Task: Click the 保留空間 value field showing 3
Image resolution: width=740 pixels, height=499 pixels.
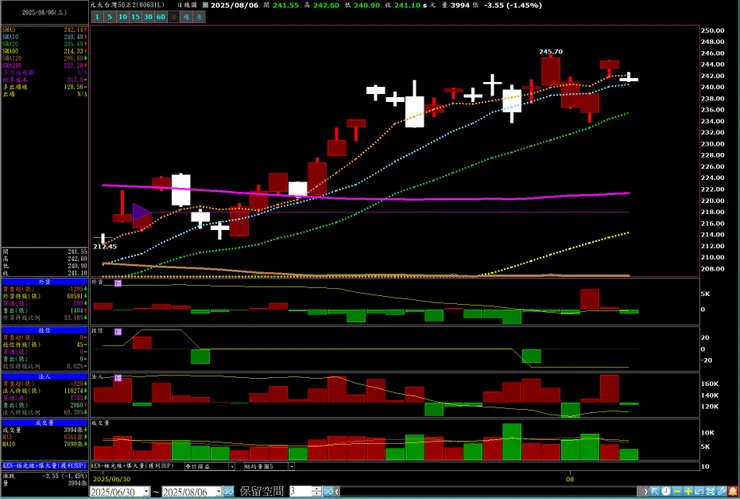Action: (301, 492)
